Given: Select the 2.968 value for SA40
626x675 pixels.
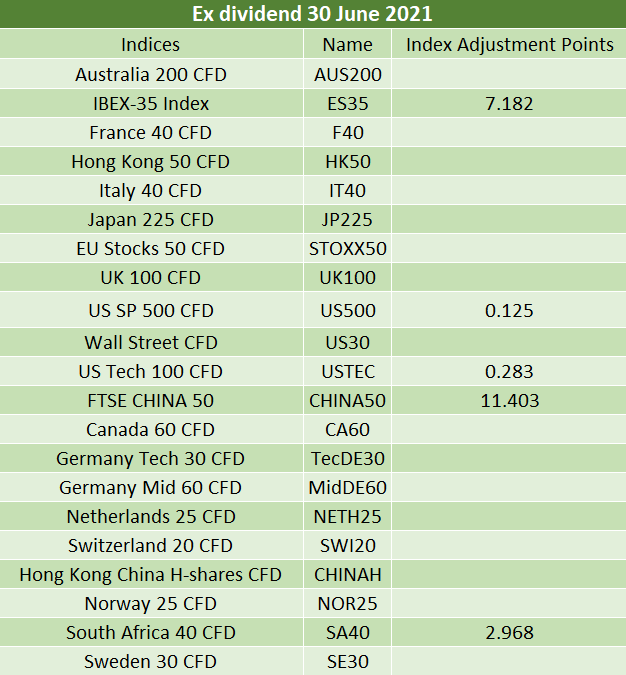Looking at the screenshot, I should pos(509,633).
